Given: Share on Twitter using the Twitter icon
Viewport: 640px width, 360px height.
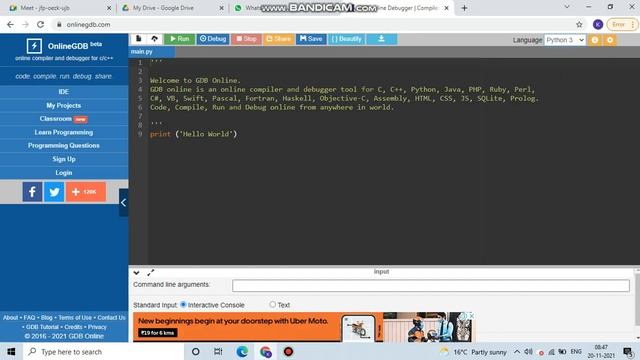Looking at the screenshot, I should (x=54, y=192).
